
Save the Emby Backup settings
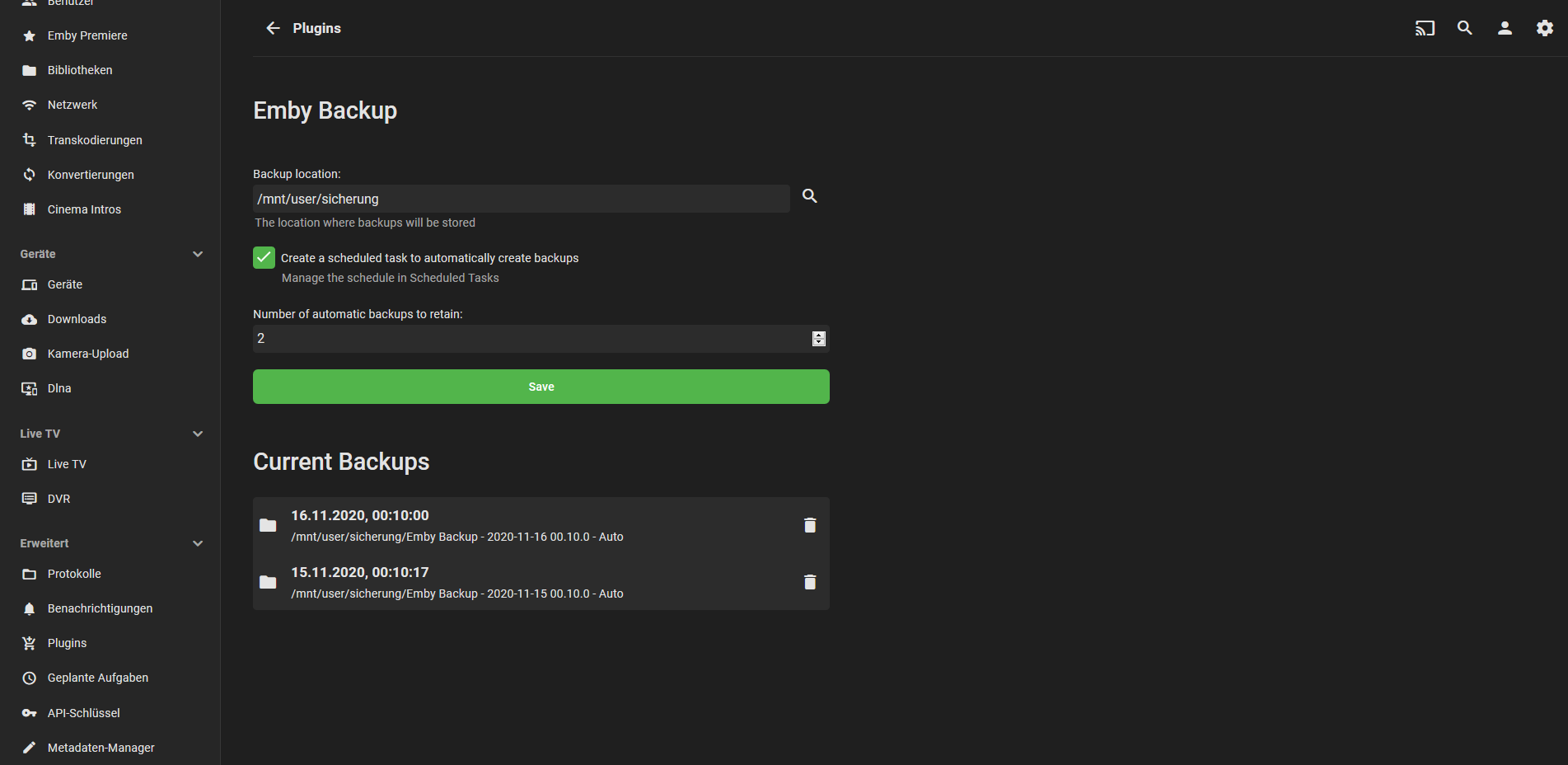(541, 387)
